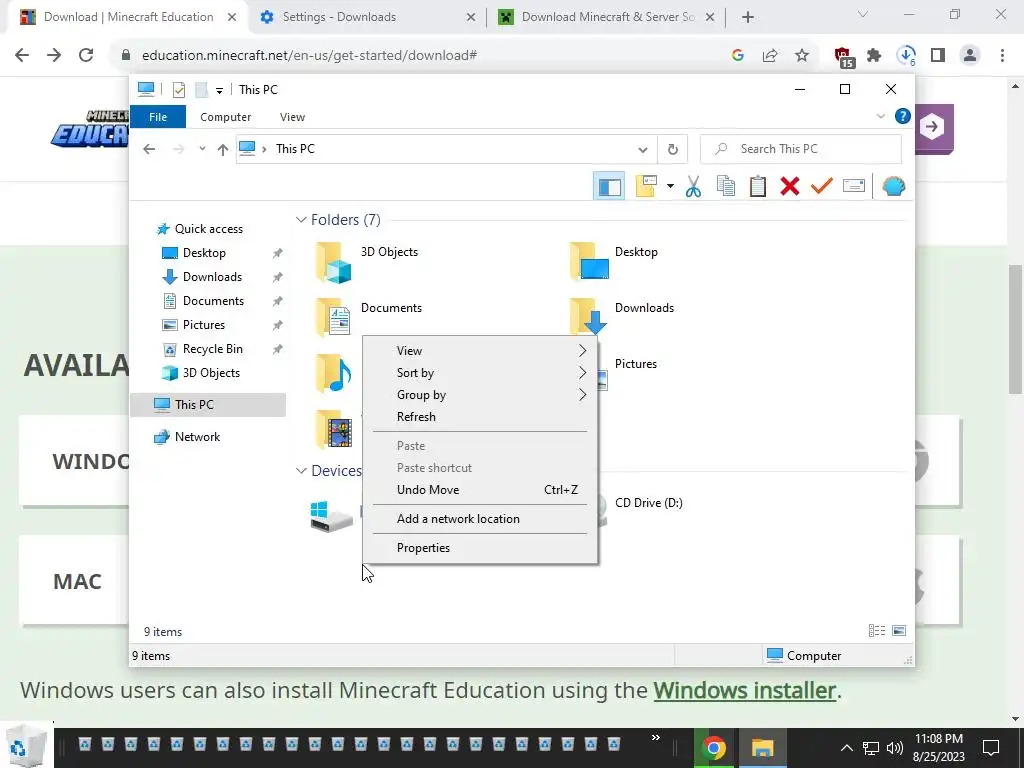
Task: Click the blue shell icon
Action: [893, 187]
